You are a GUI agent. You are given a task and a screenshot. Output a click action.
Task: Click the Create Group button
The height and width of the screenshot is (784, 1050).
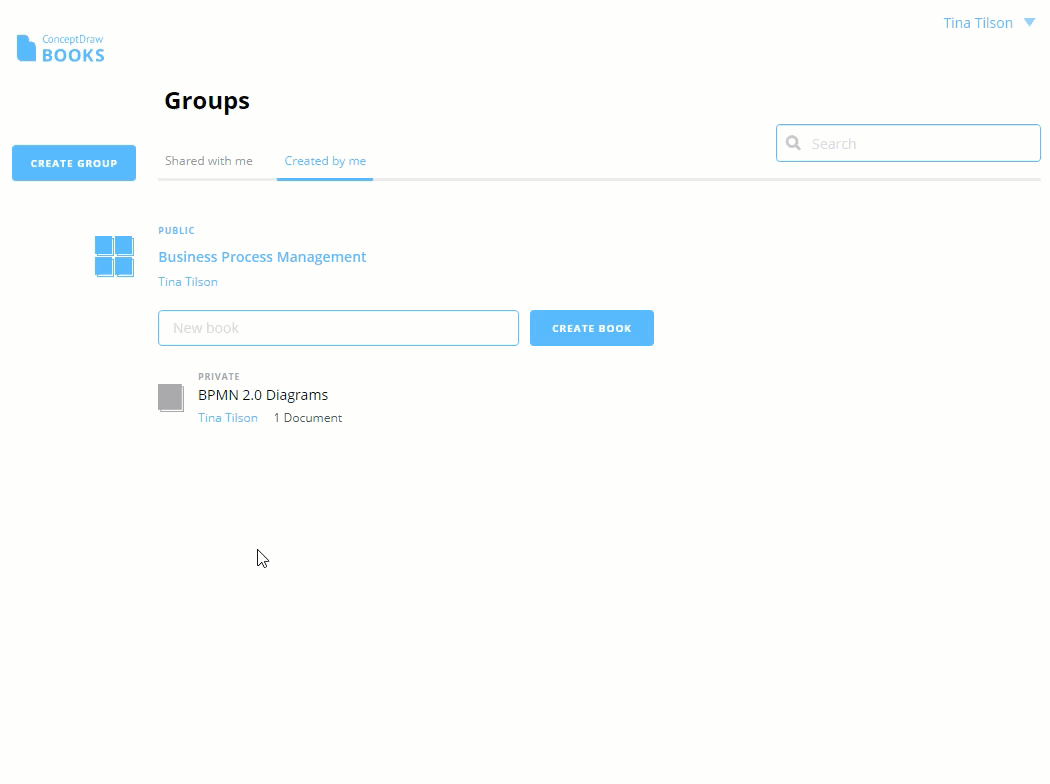[x=74, y=163]
